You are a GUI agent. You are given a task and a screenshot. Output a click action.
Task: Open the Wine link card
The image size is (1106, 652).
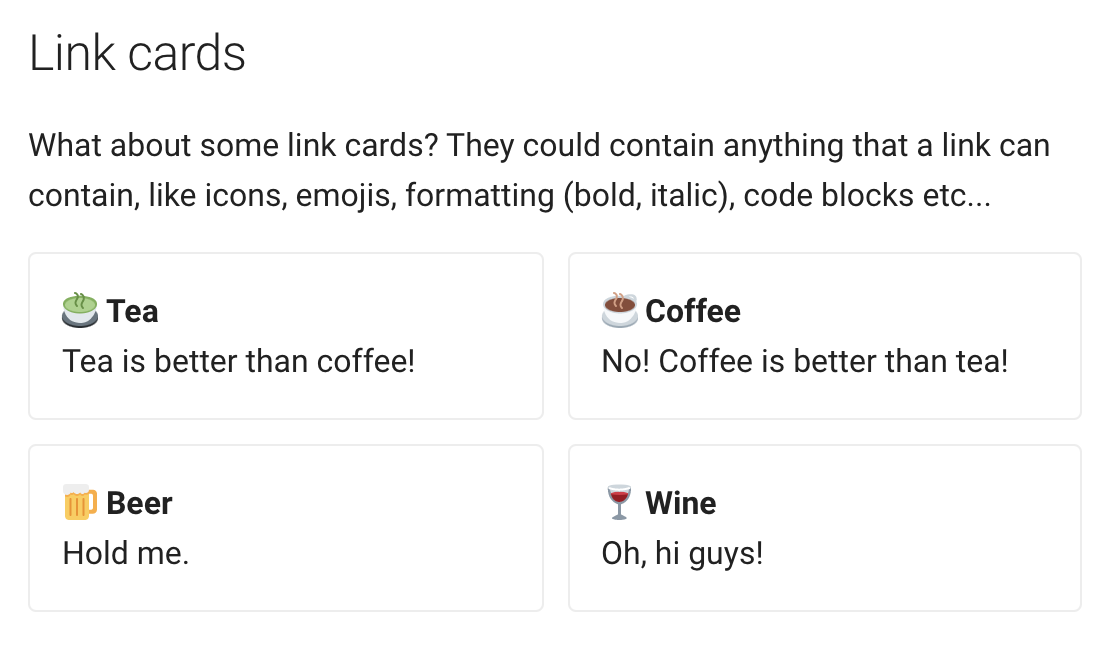tap(824, 527)
